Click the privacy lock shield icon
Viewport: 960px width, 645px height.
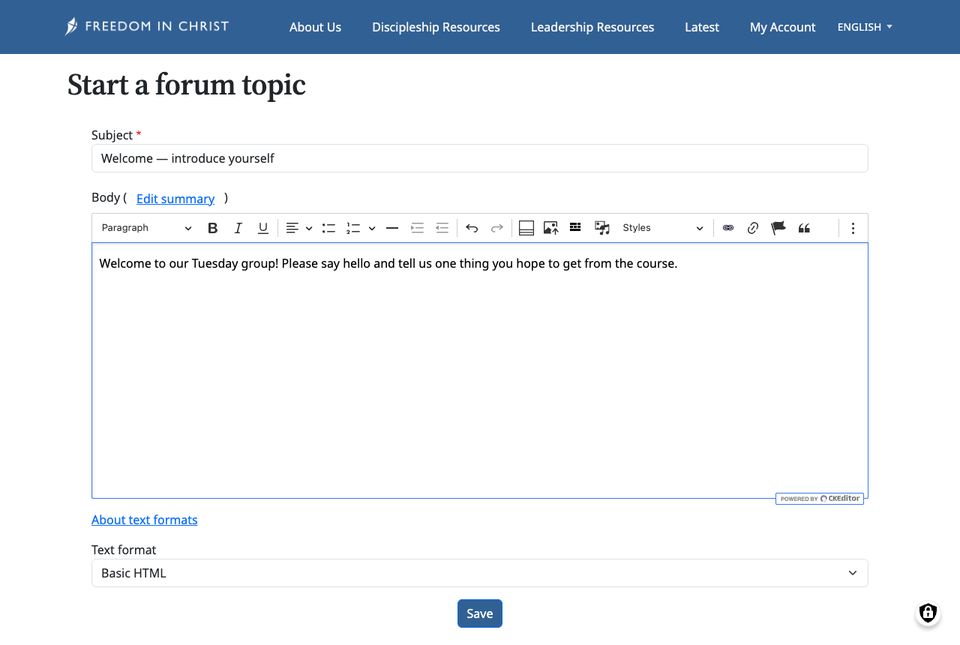(928, 613)
